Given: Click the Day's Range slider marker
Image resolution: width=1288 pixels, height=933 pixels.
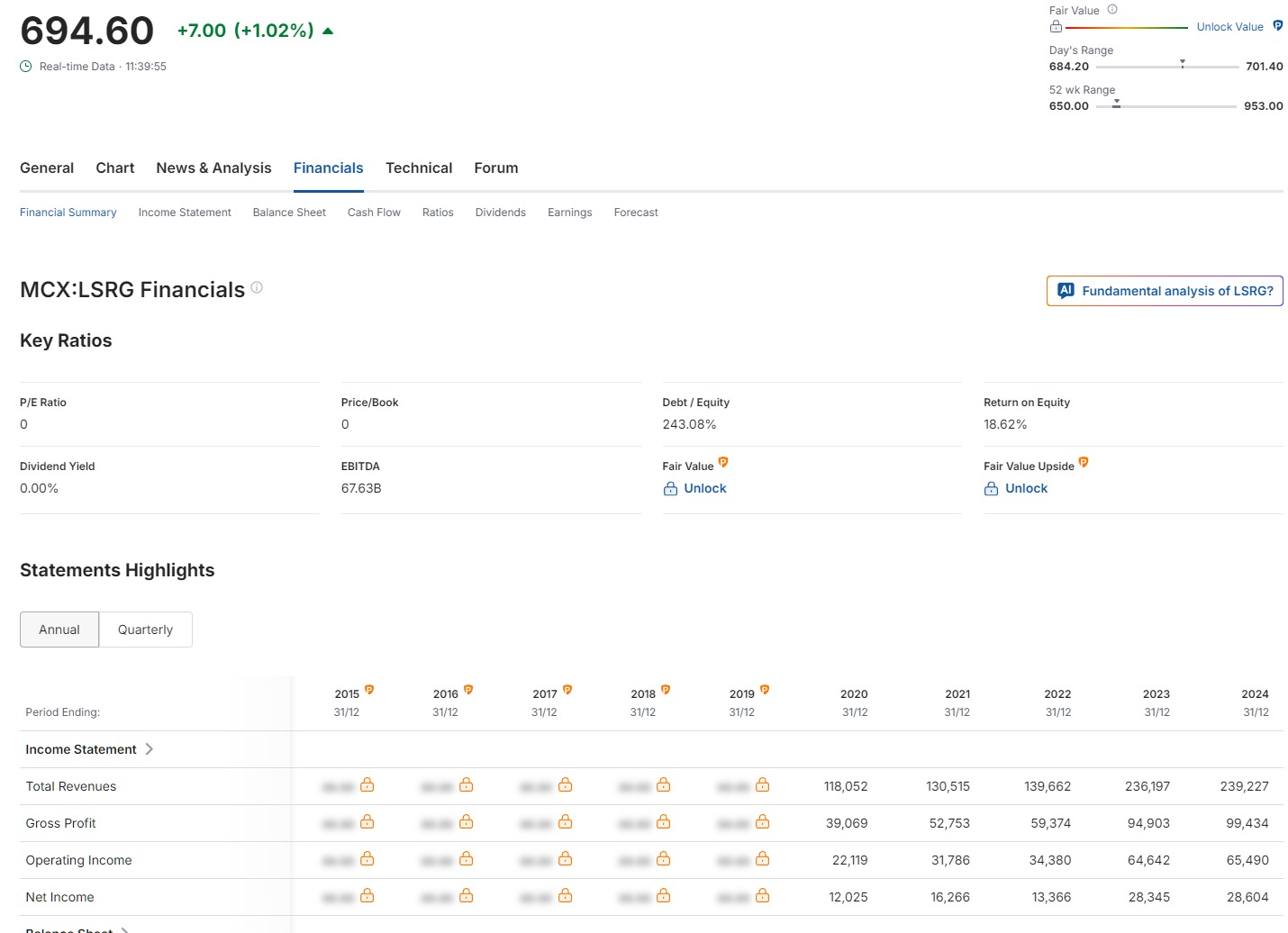Looking at the screenshot, I should click(x=1183, y=63).
